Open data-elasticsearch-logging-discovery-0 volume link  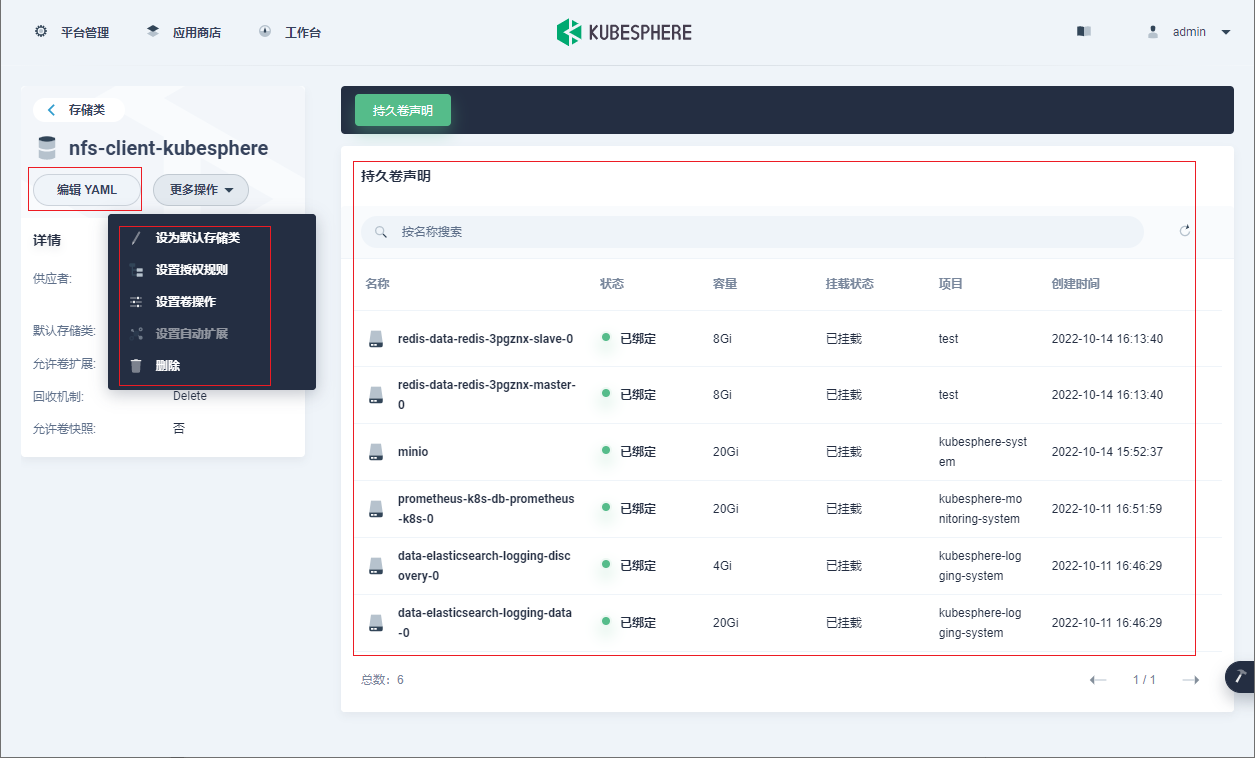pos(484,566)
